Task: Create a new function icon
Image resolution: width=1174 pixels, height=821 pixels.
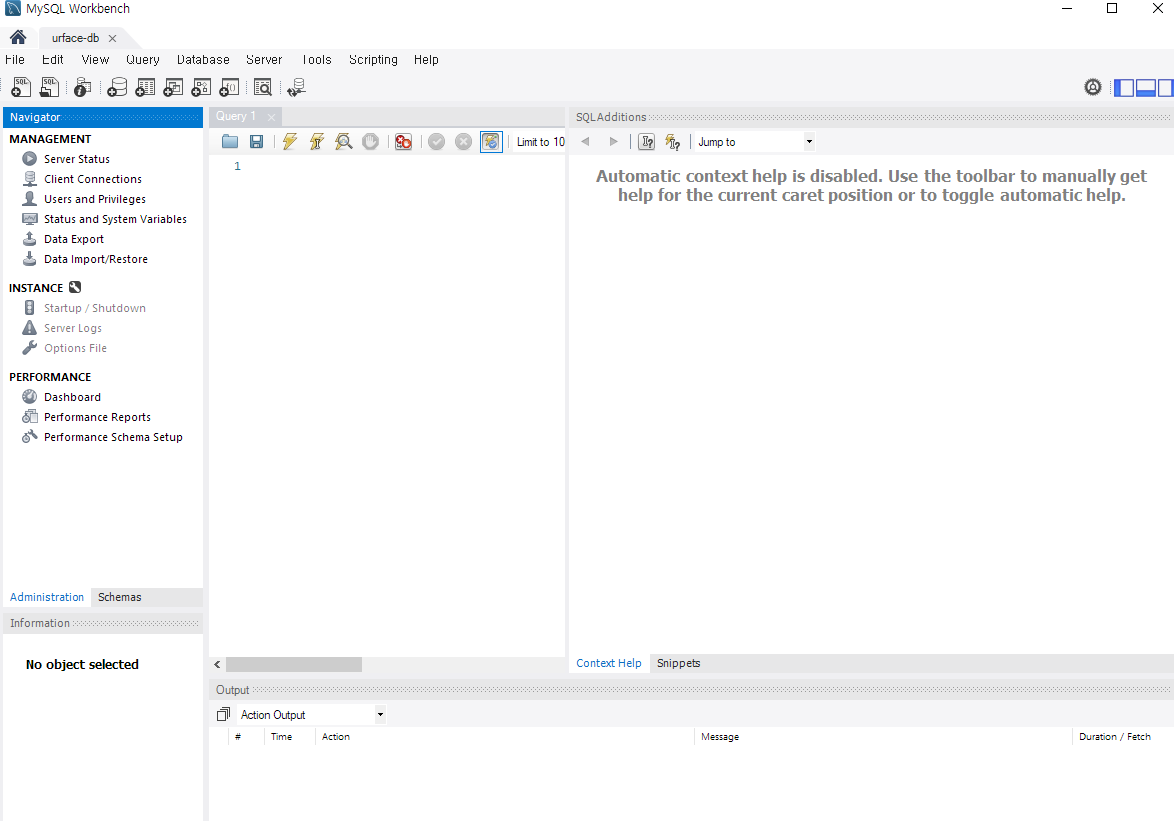Action: [228, 88]
